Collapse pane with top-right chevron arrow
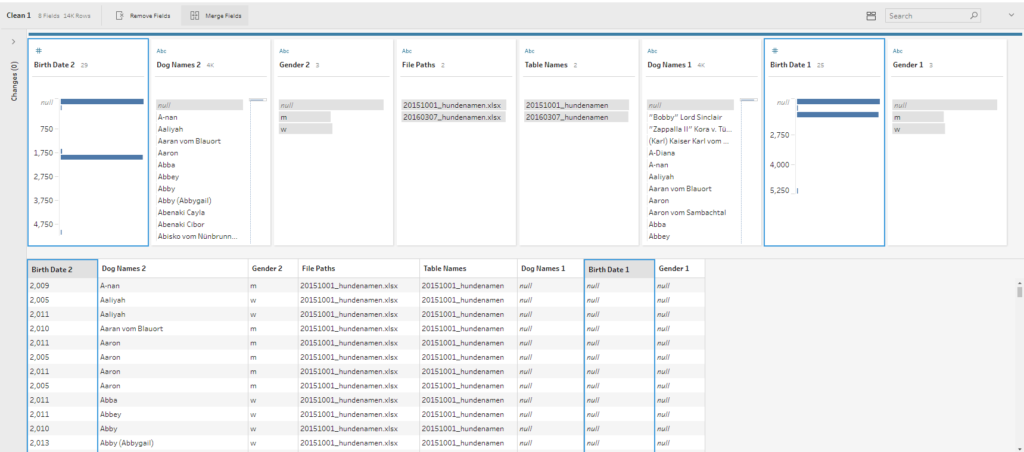 1011,15
